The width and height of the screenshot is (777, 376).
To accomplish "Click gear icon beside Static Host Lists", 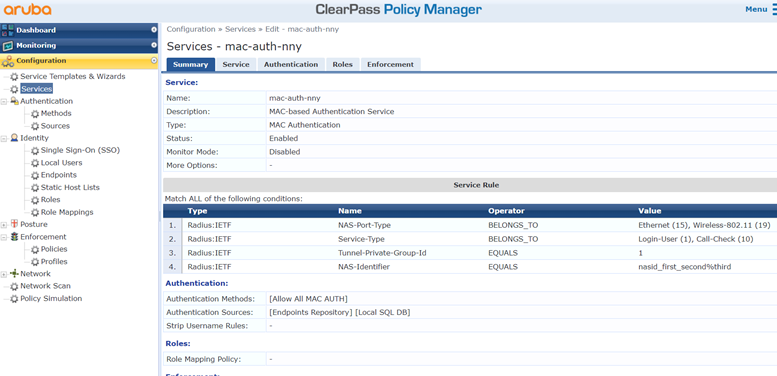I will point(35,187).
